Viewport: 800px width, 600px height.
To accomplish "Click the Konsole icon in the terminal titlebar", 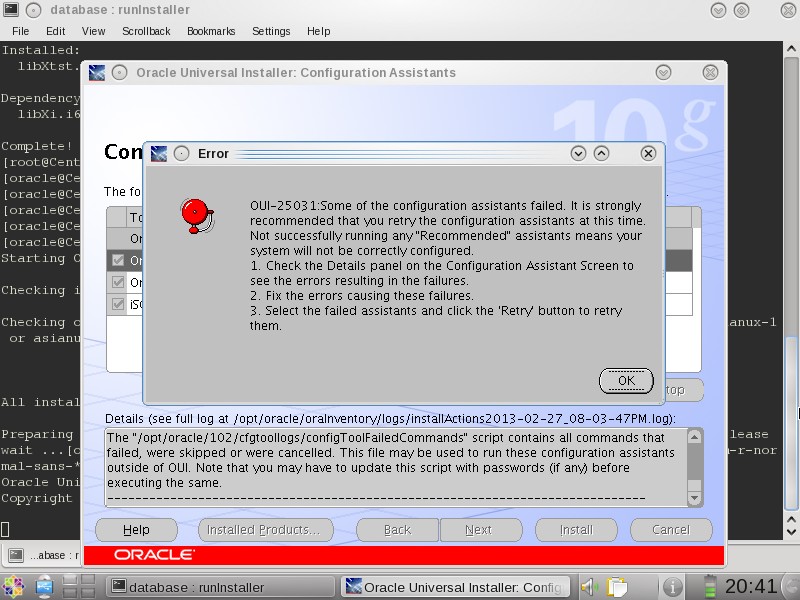I will 9,10.
